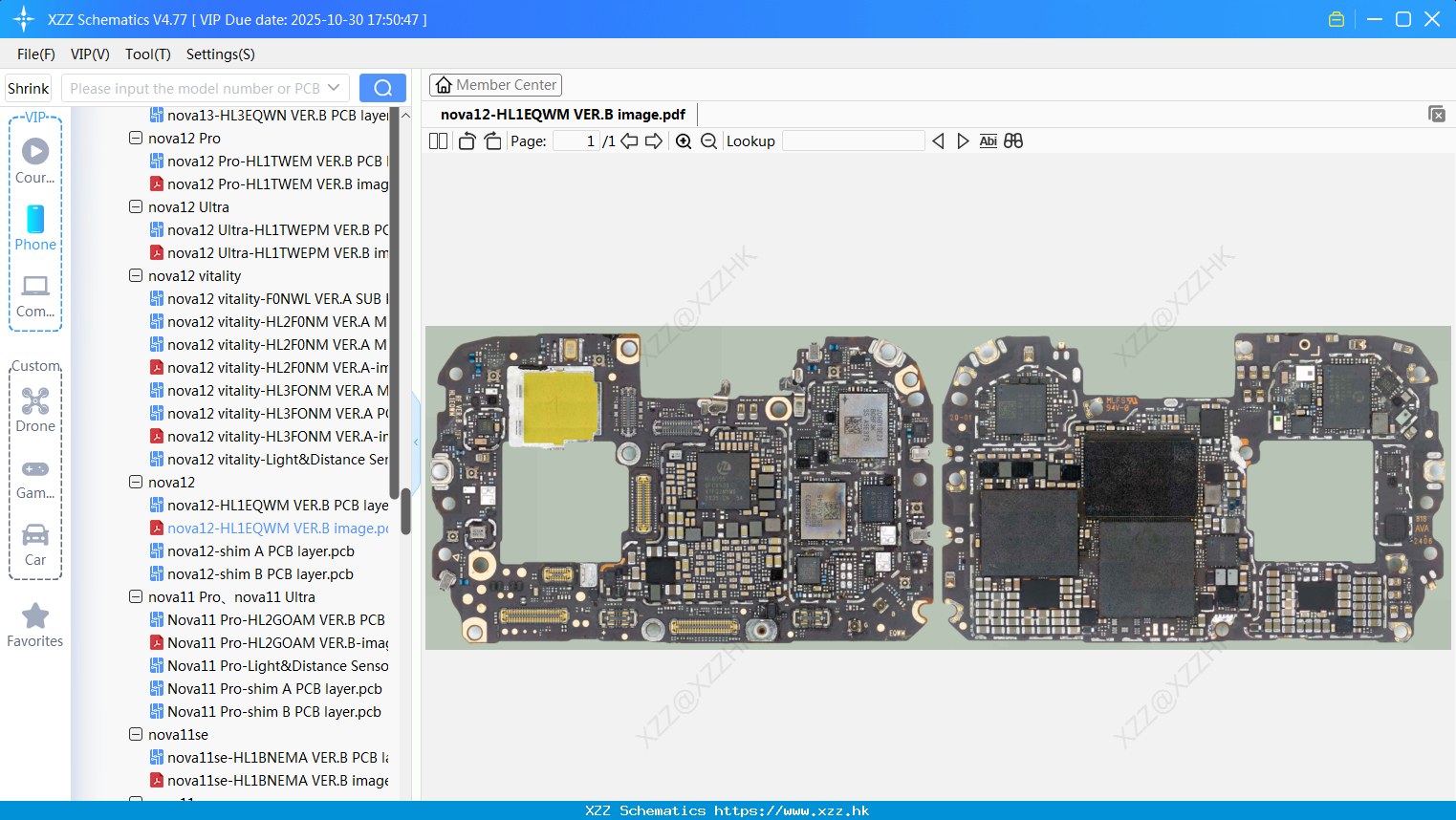Click the detach window icon at right
The width and height of the screenshot is (1456, 820).
tap(1436, 114)
